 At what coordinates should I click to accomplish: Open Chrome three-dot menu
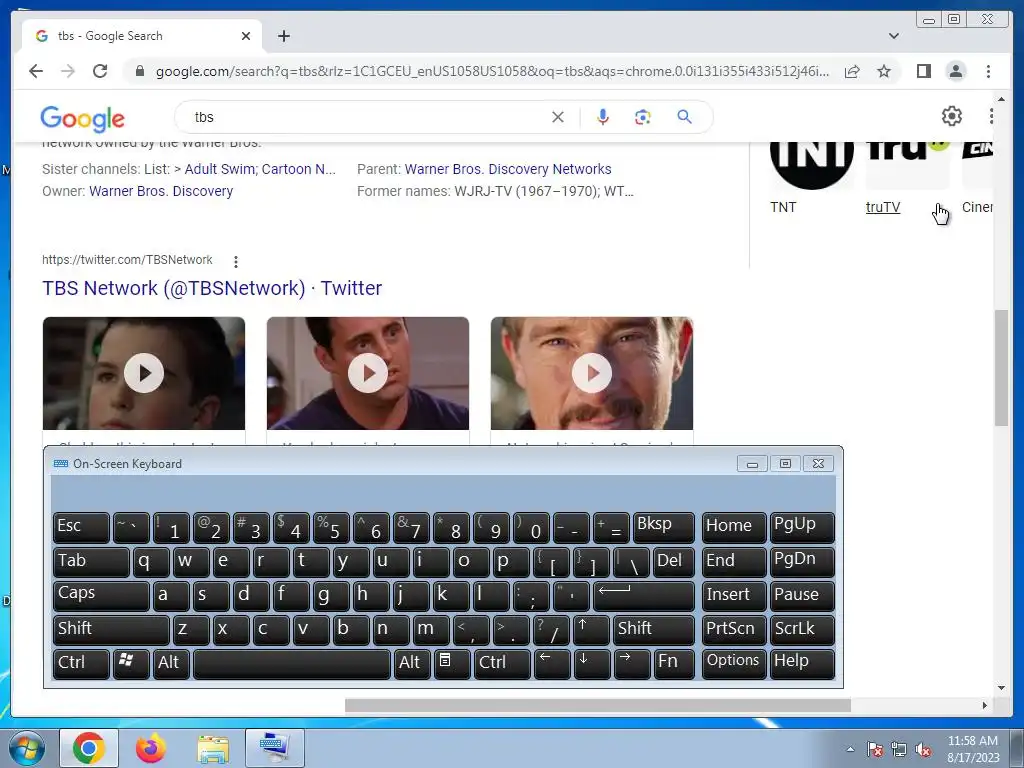[988, 71]
